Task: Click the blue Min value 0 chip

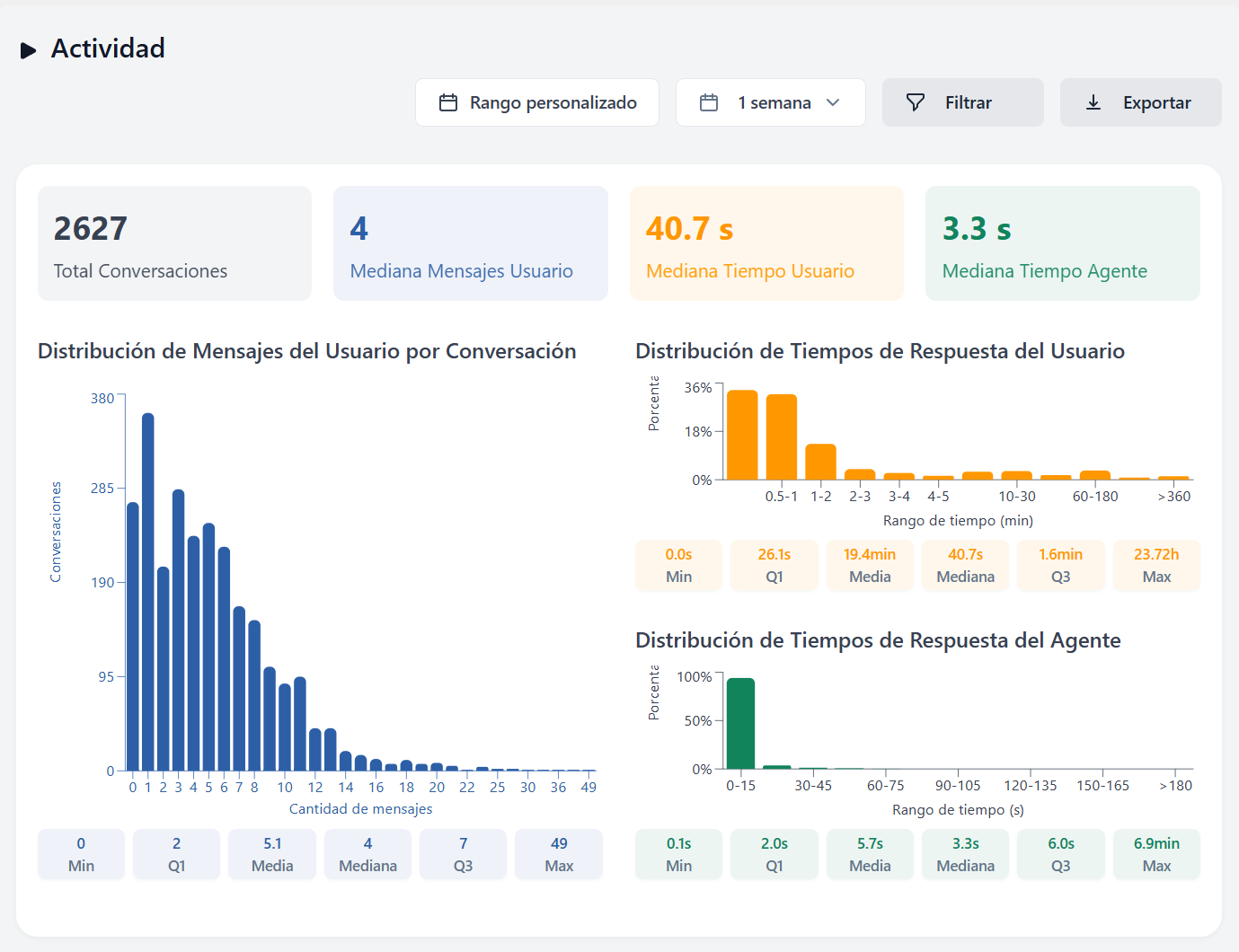Action: click(81, 854)
